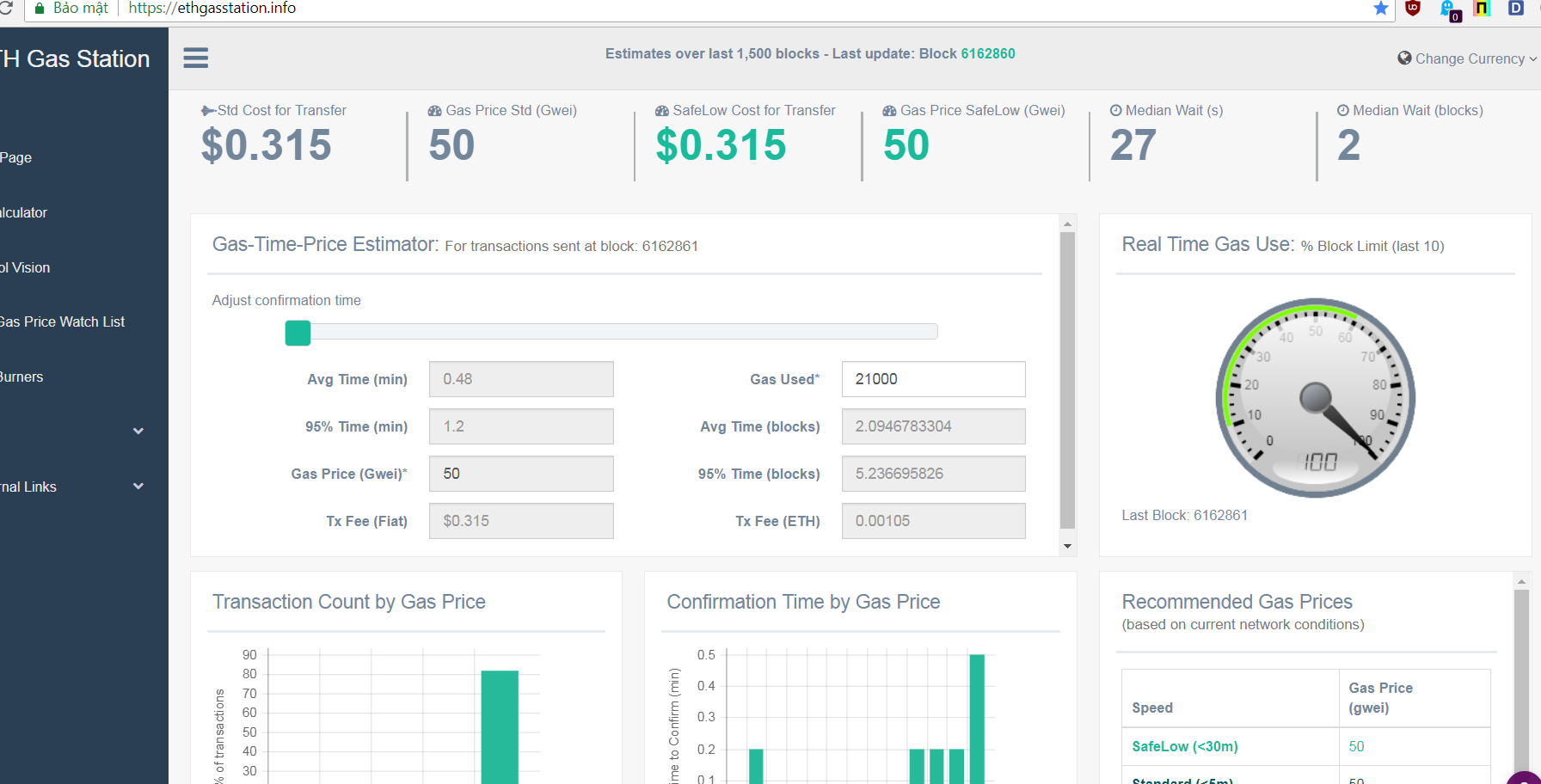Click the Gas Price (Gwei) input field
Viewport: 1541px width, 784px height.
(521, 474)
